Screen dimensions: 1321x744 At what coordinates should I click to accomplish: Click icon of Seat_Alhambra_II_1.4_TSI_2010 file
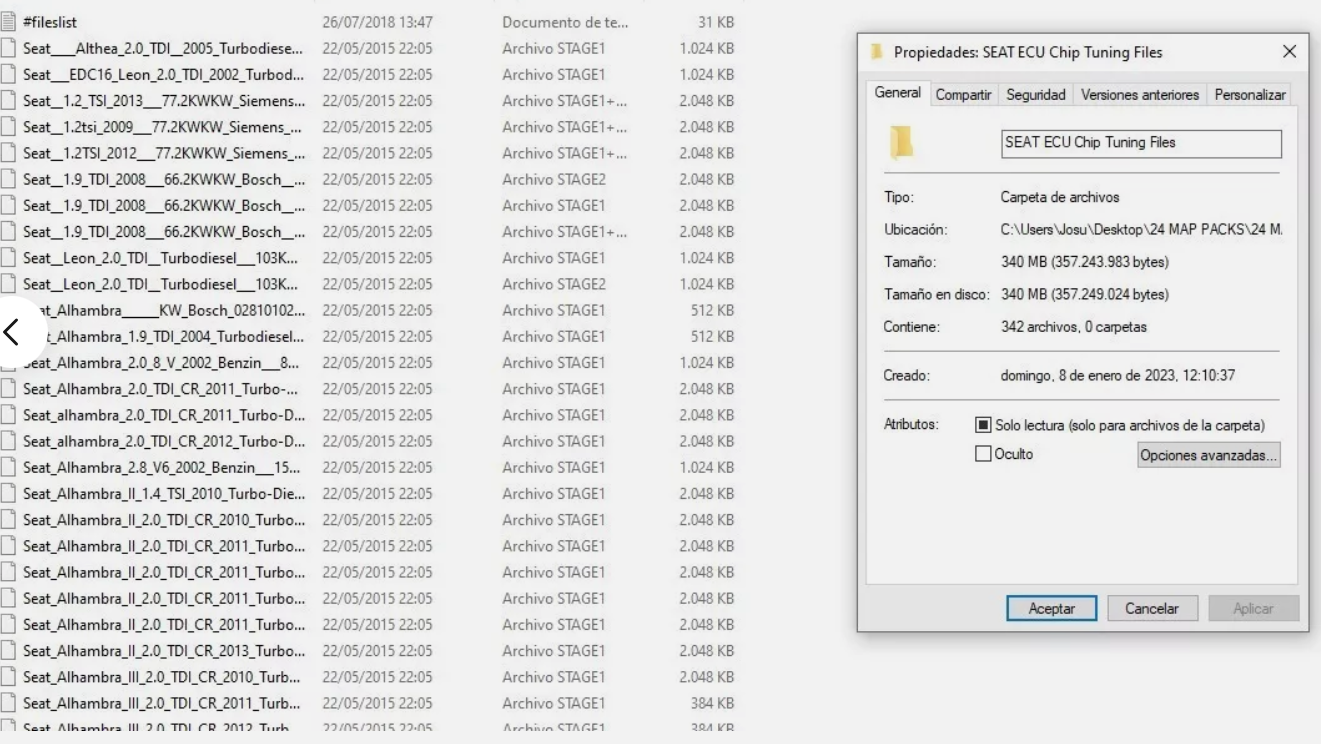pos(8,493)
